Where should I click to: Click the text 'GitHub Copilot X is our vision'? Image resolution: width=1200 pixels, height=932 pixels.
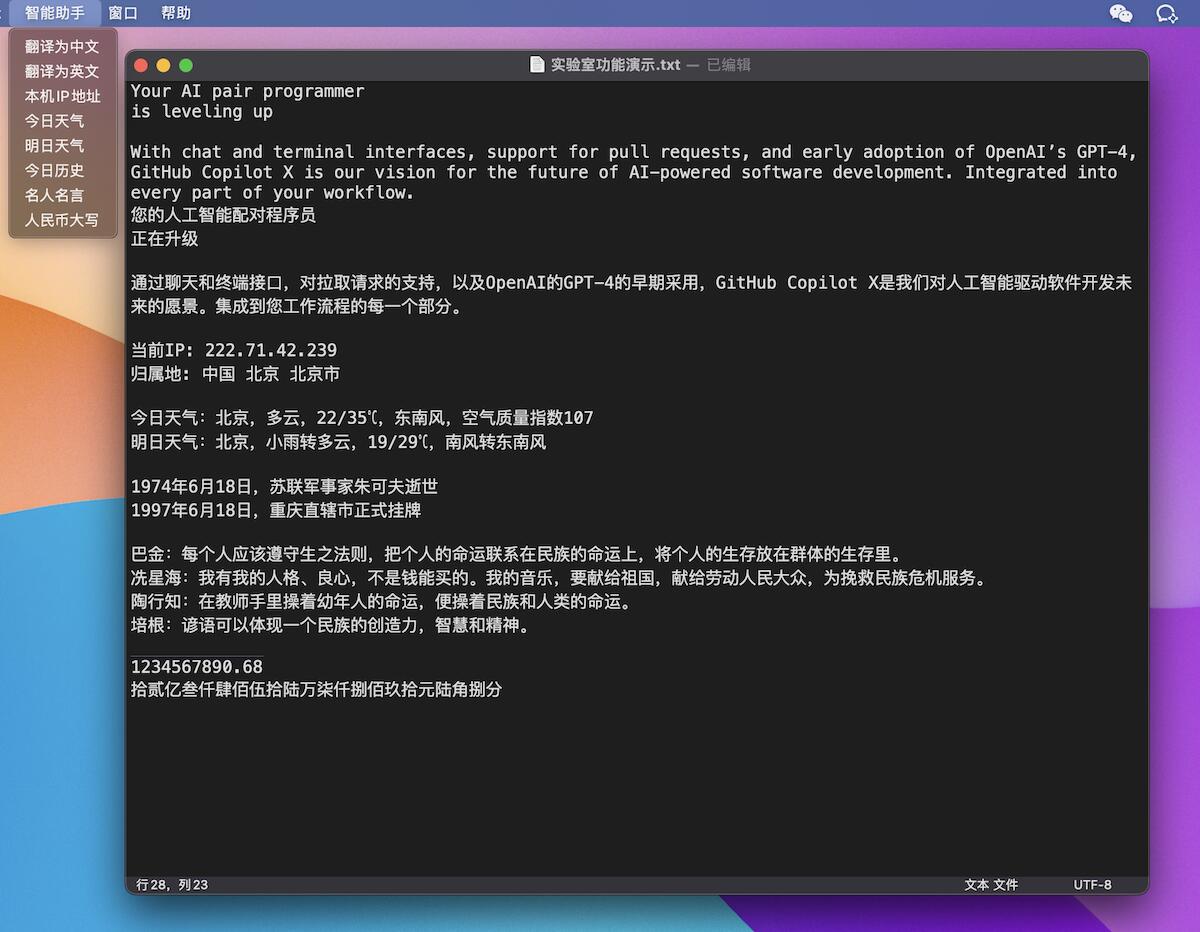click(x=283, y=172)
